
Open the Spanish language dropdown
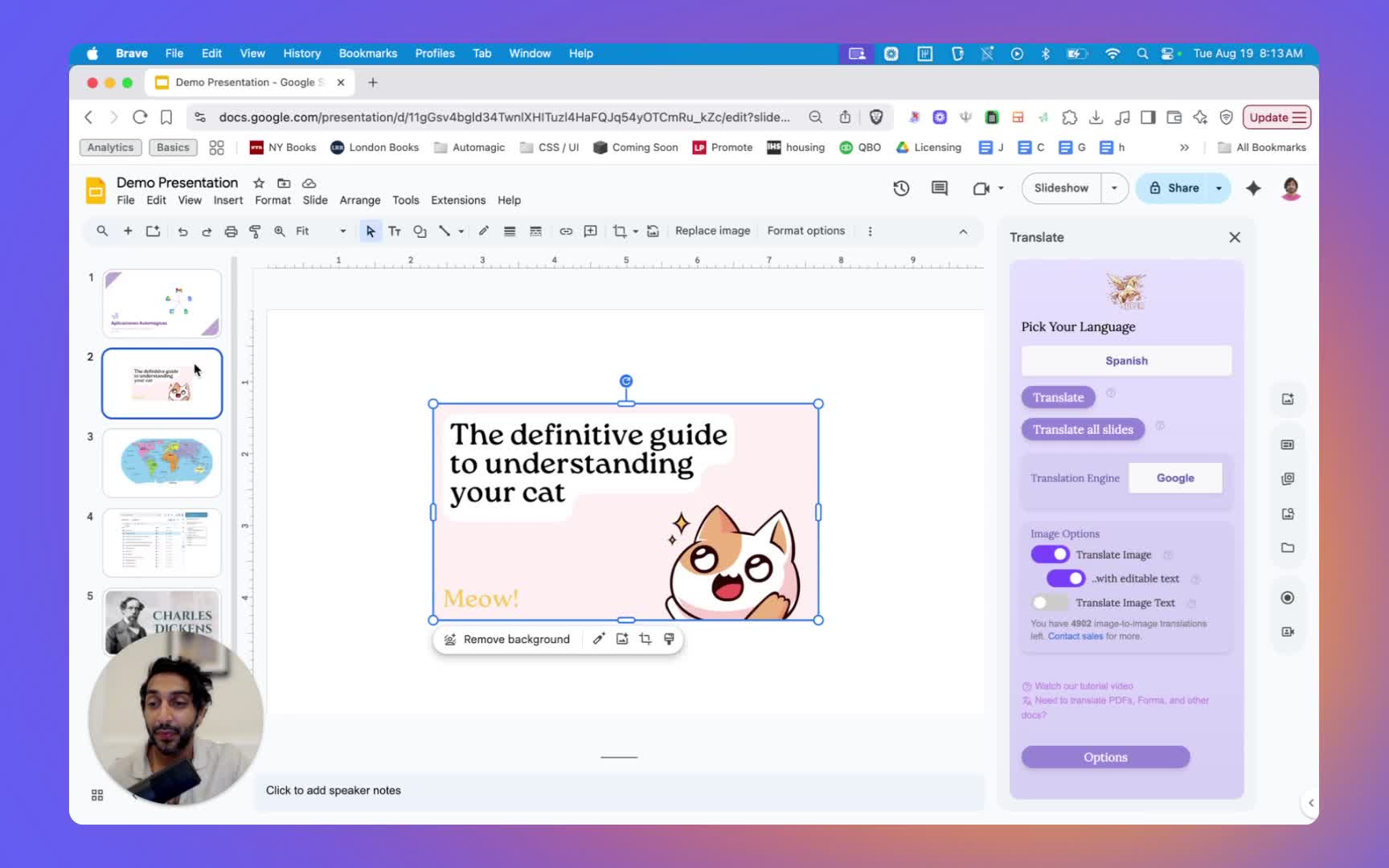[1126, 361]
